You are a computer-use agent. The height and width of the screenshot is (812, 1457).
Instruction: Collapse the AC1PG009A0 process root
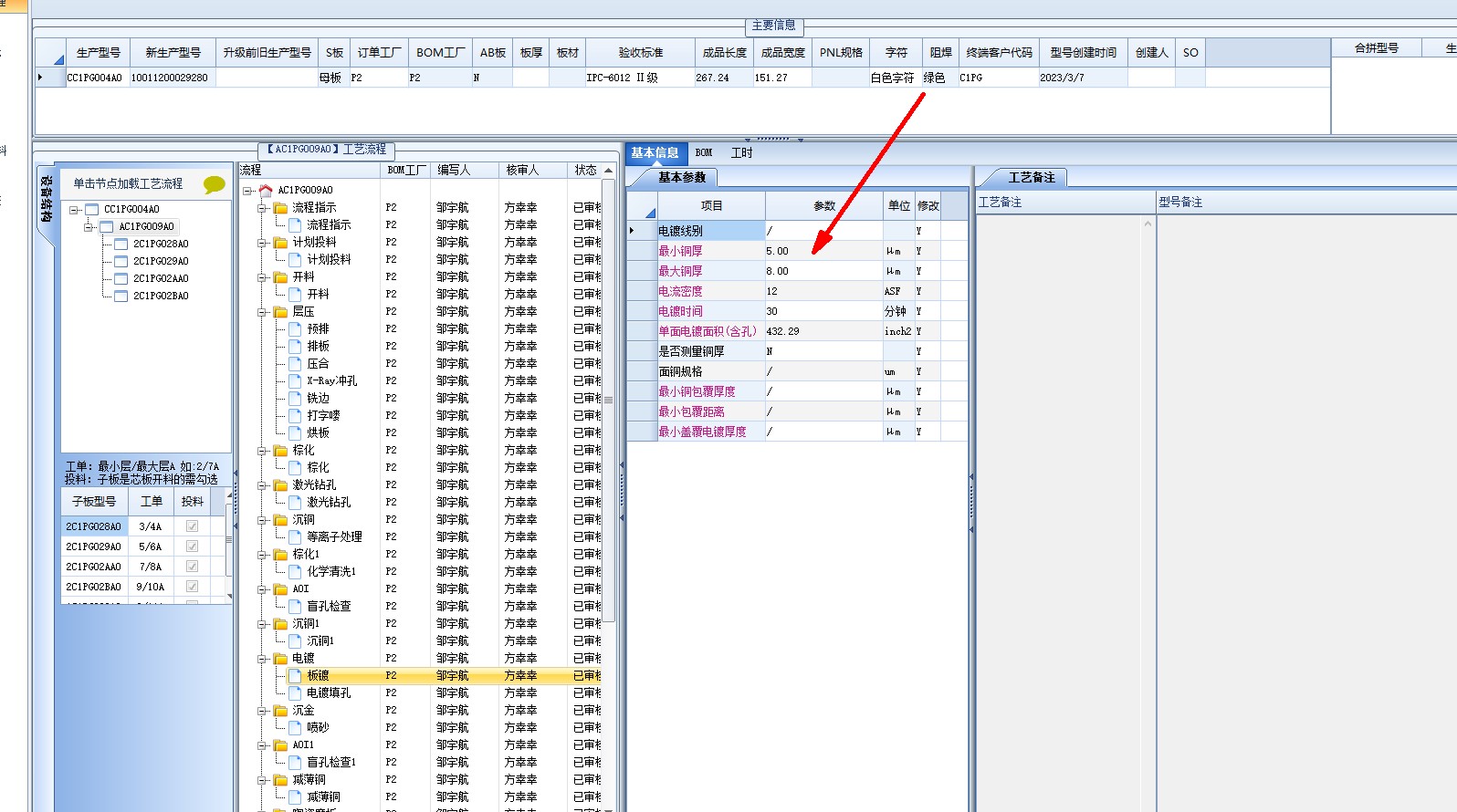pos(247,191)
